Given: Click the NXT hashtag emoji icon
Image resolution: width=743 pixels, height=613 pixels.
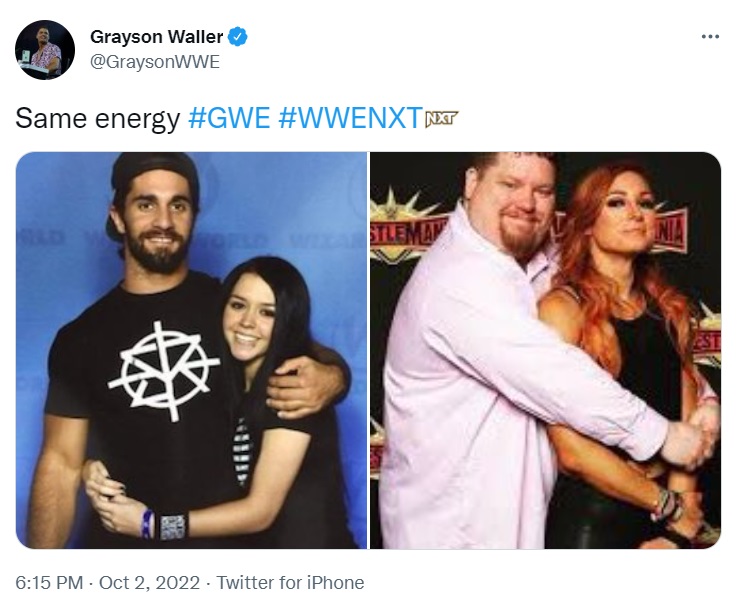Looking at the screenshot, I should (442, 118).
